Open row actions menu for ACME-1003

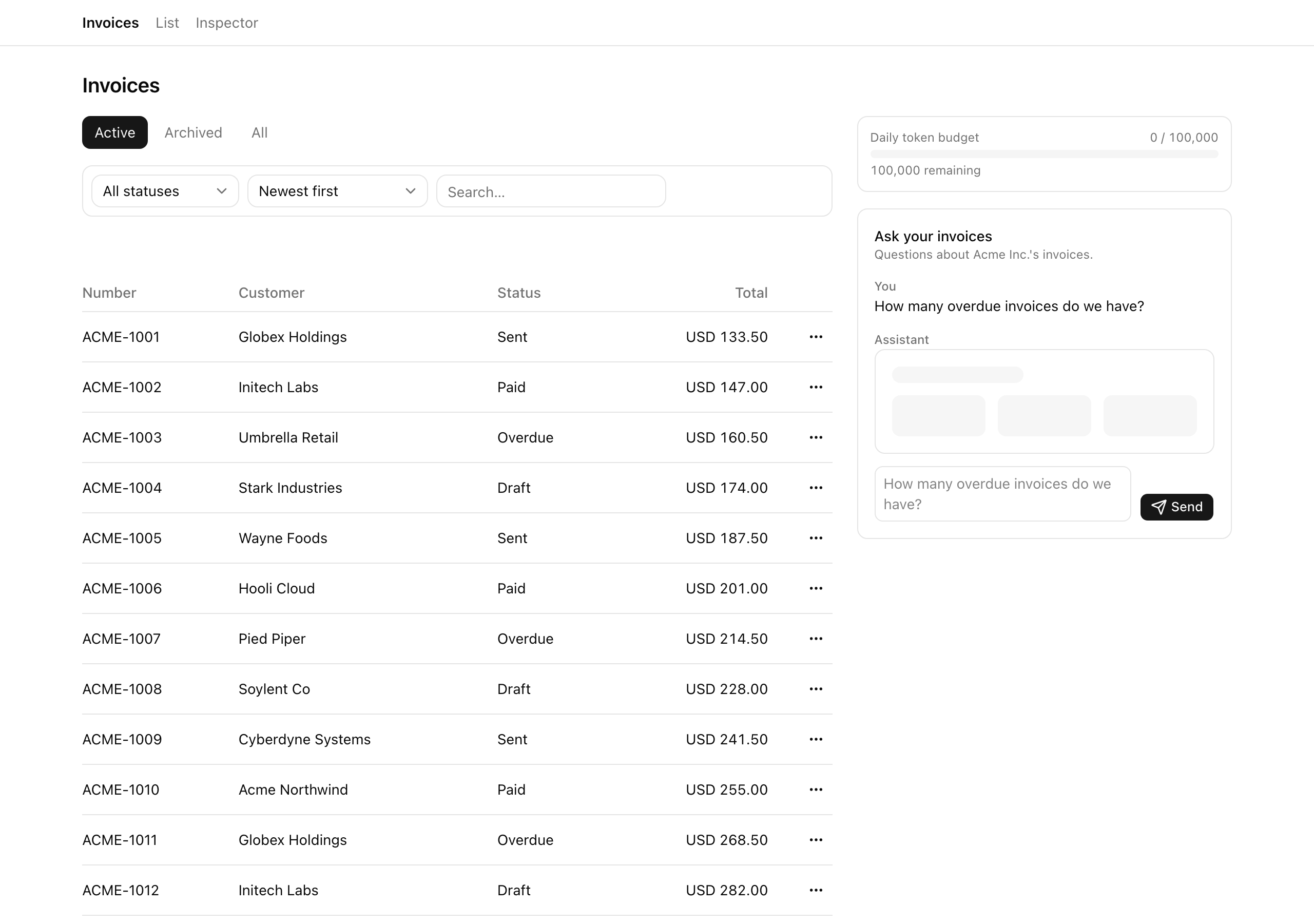point(816,437)
